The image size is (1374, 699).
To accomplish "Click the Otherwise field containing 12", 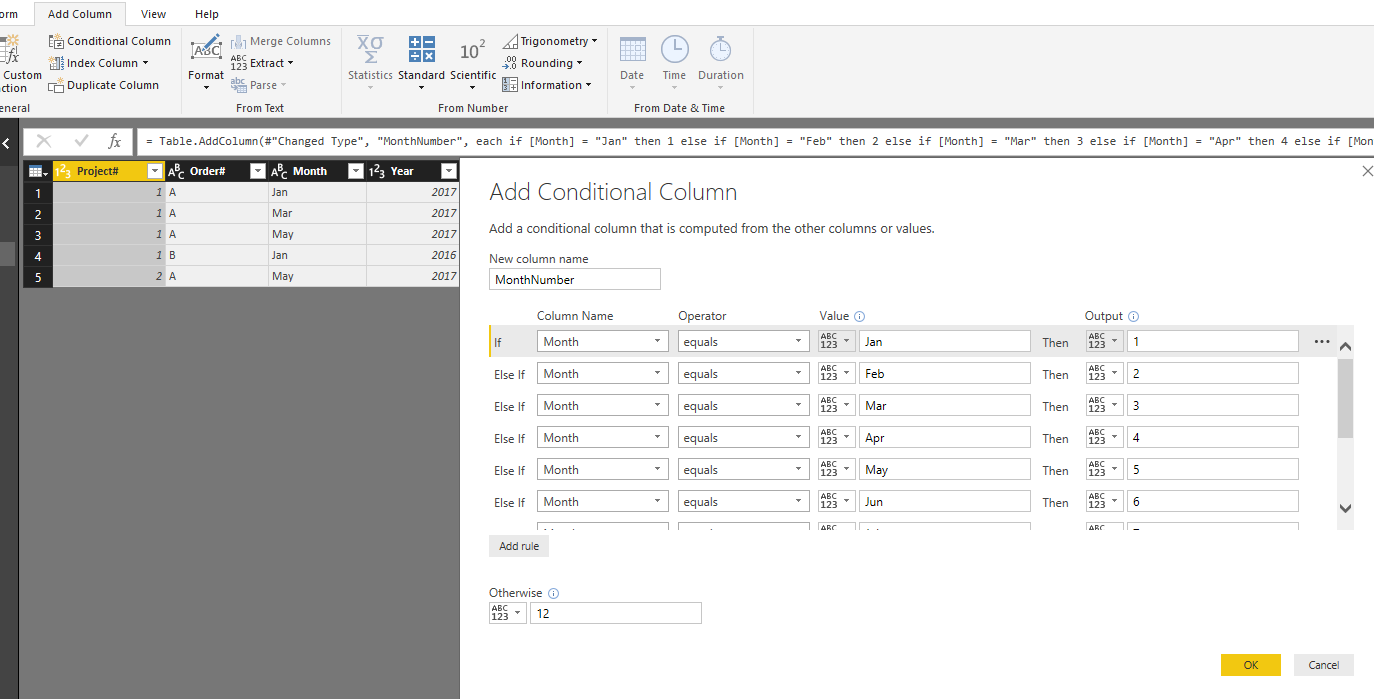I will pyautogui.click(x=616, y=613).
